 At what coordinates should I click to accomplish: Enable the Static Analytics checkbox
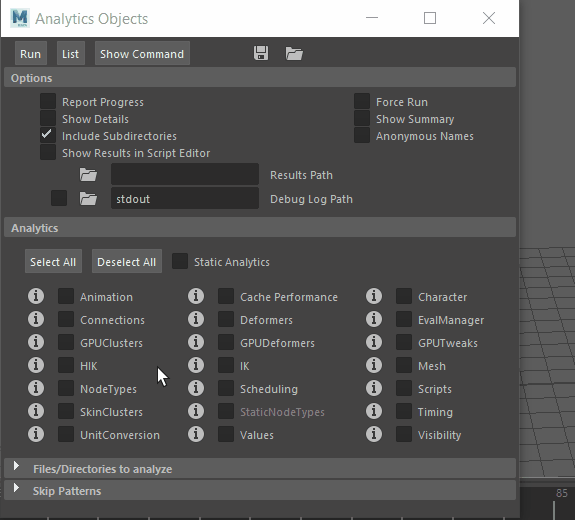click(x=180, y=261)
